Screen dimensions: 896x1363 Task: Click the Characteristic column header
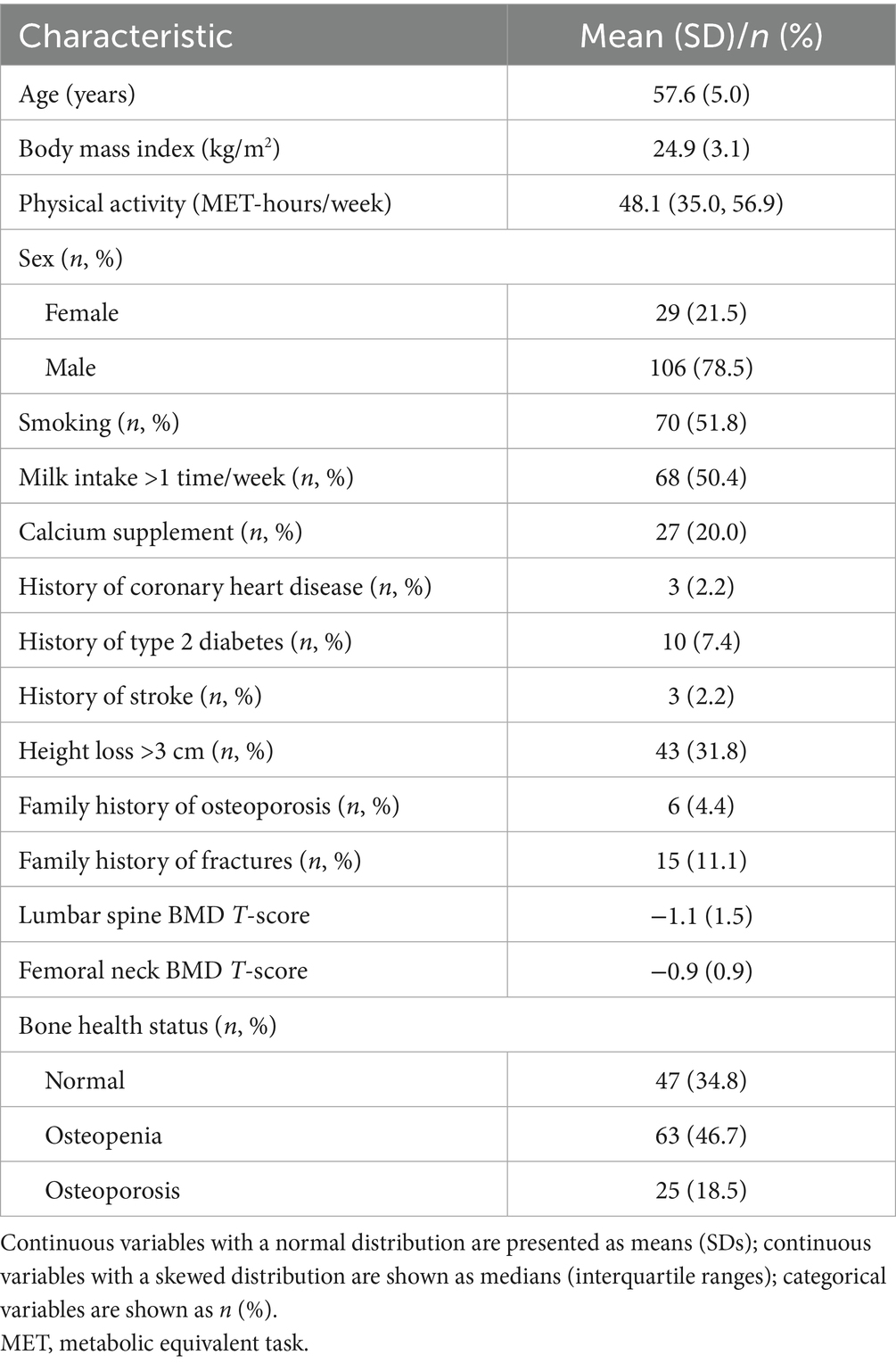pyautogui.click(x=126, y=36)
